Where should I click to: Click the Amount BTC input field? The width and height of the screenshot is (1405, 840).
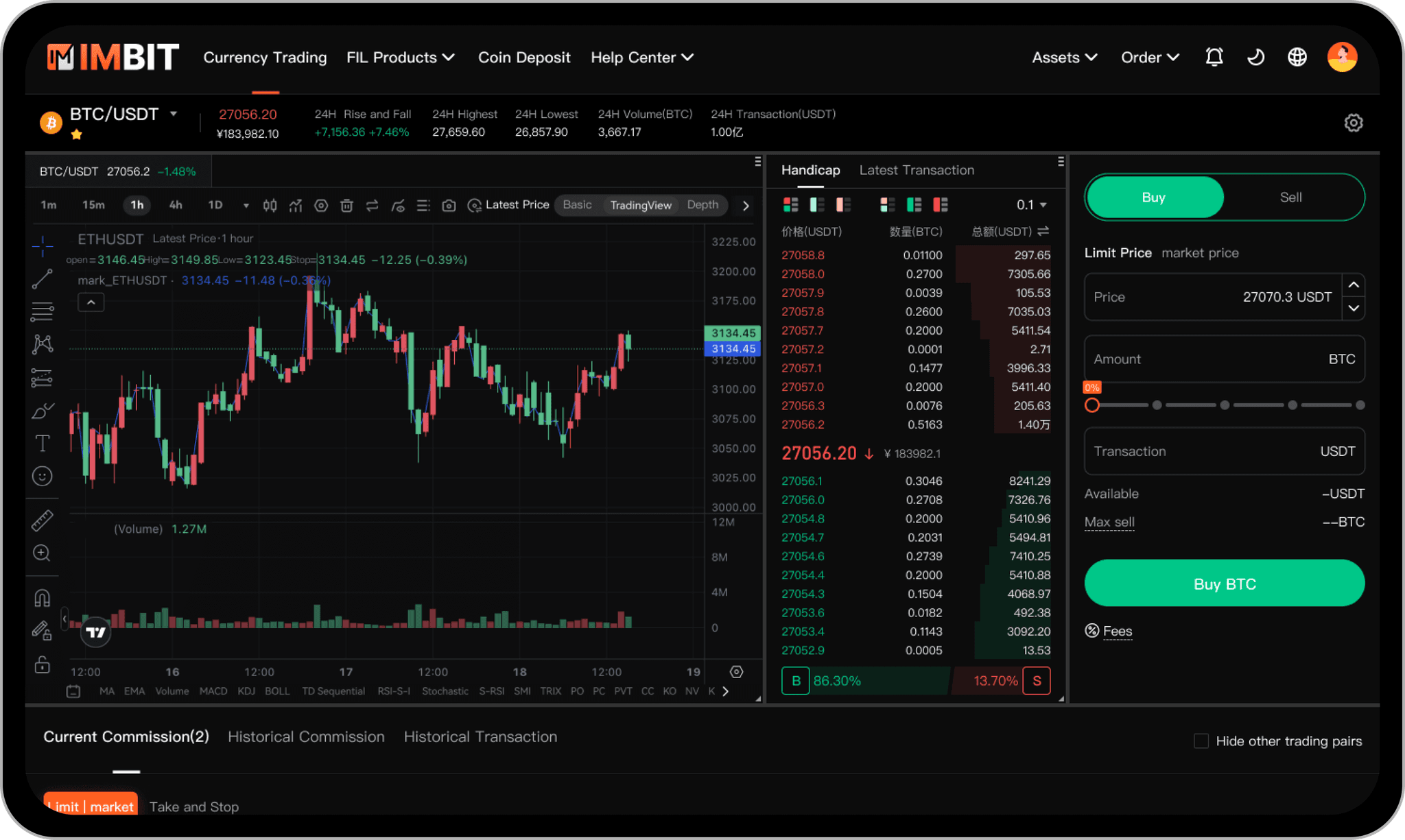pyautogui.click(x=1225, y=359)
